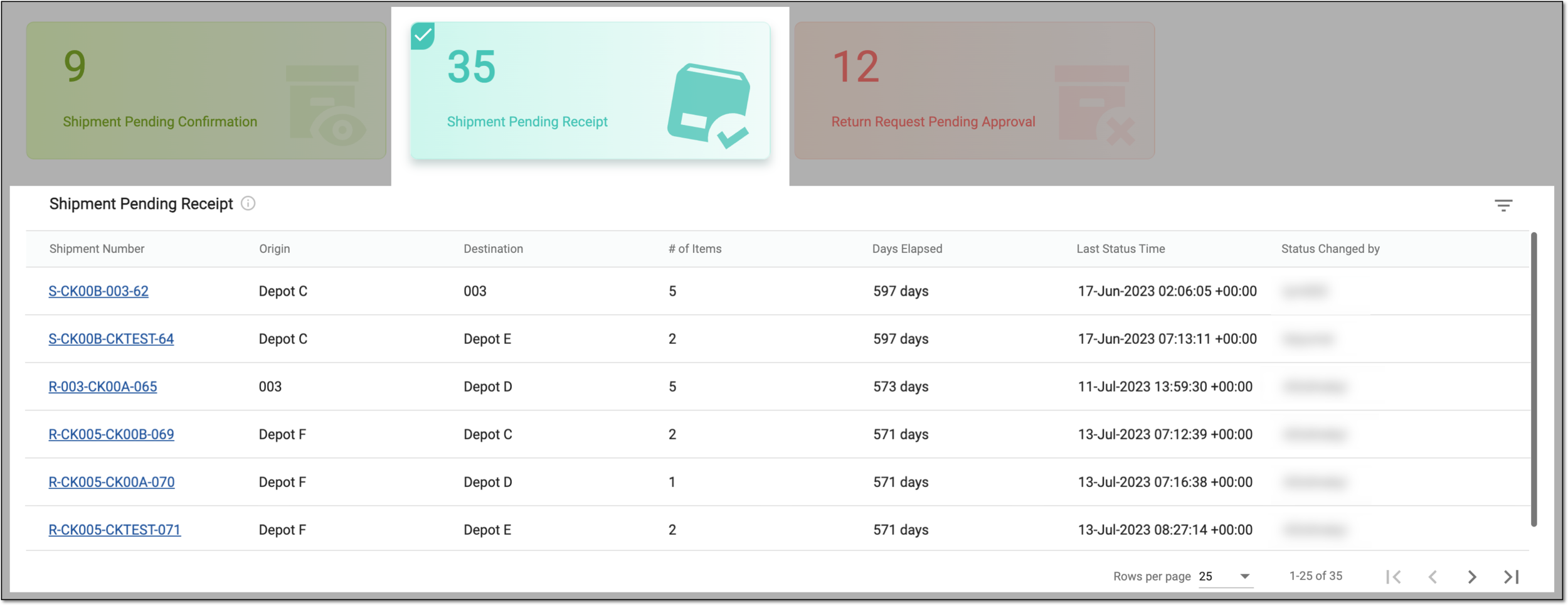Click the number 9 on confirmation card
This screenshot has height=605, width=1568.
pyautogui.click(x=75, y=66)
